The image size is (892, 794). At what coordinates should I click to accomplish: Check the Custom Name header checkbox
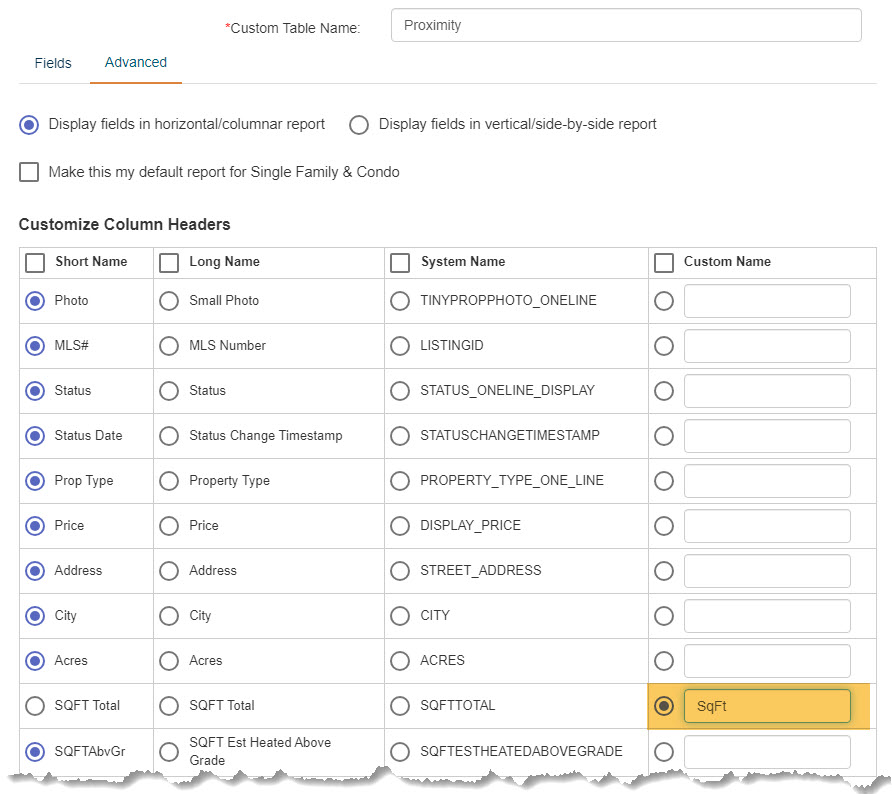tap(664, 263)
